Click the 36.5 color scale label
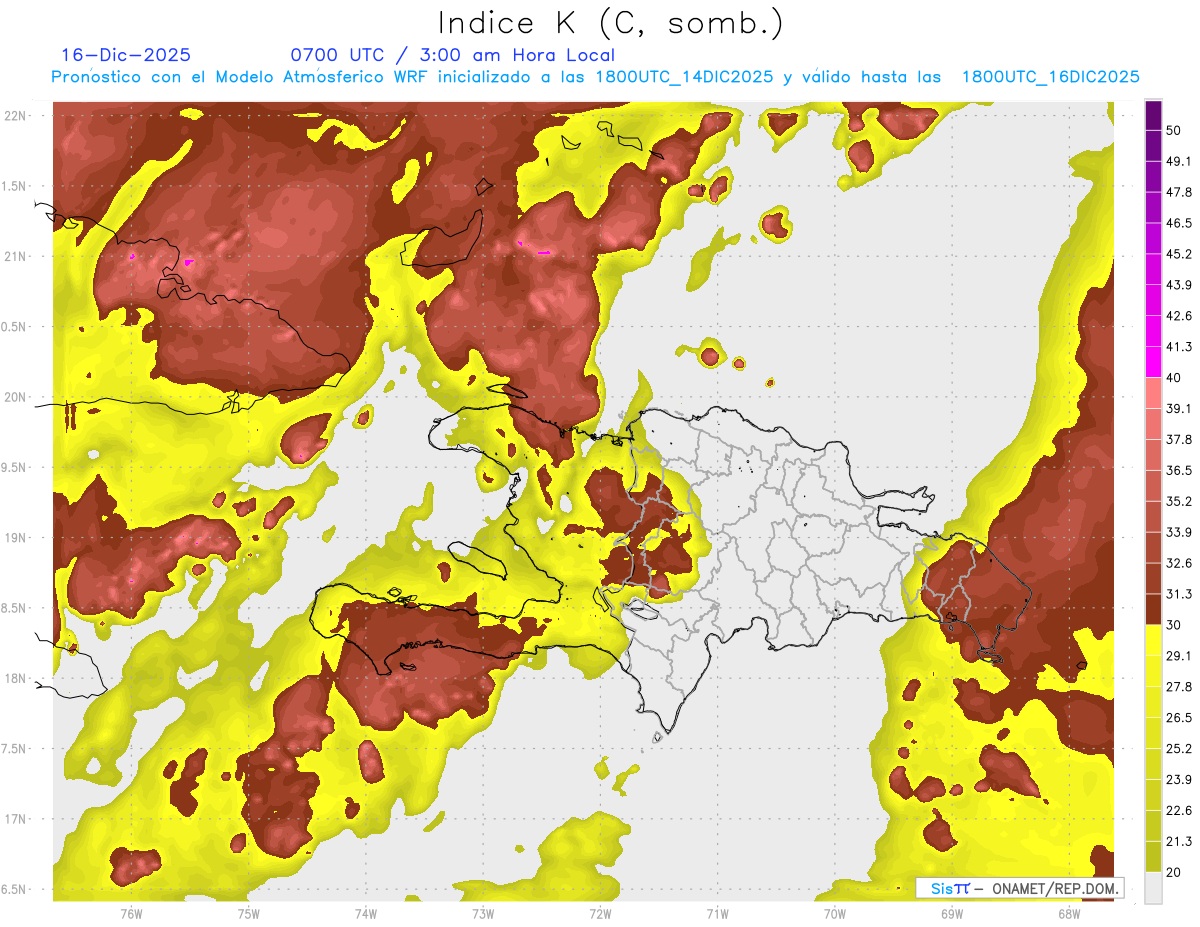This screenshot has height=927, width=1200. point(1179,470)
